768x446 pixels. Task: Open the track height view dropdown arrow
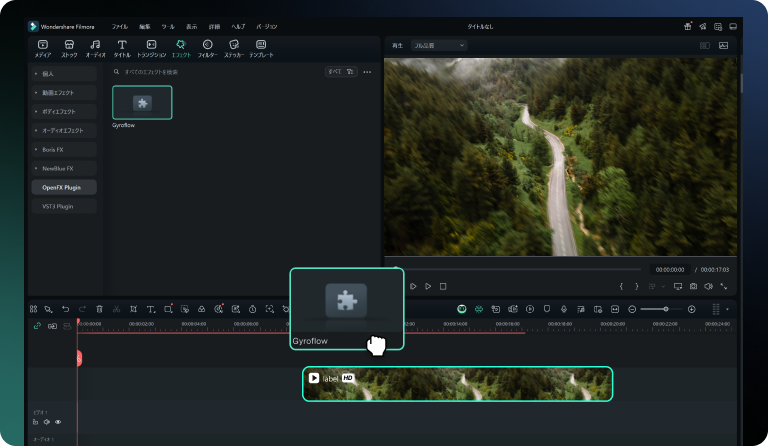tap(727, 309)
